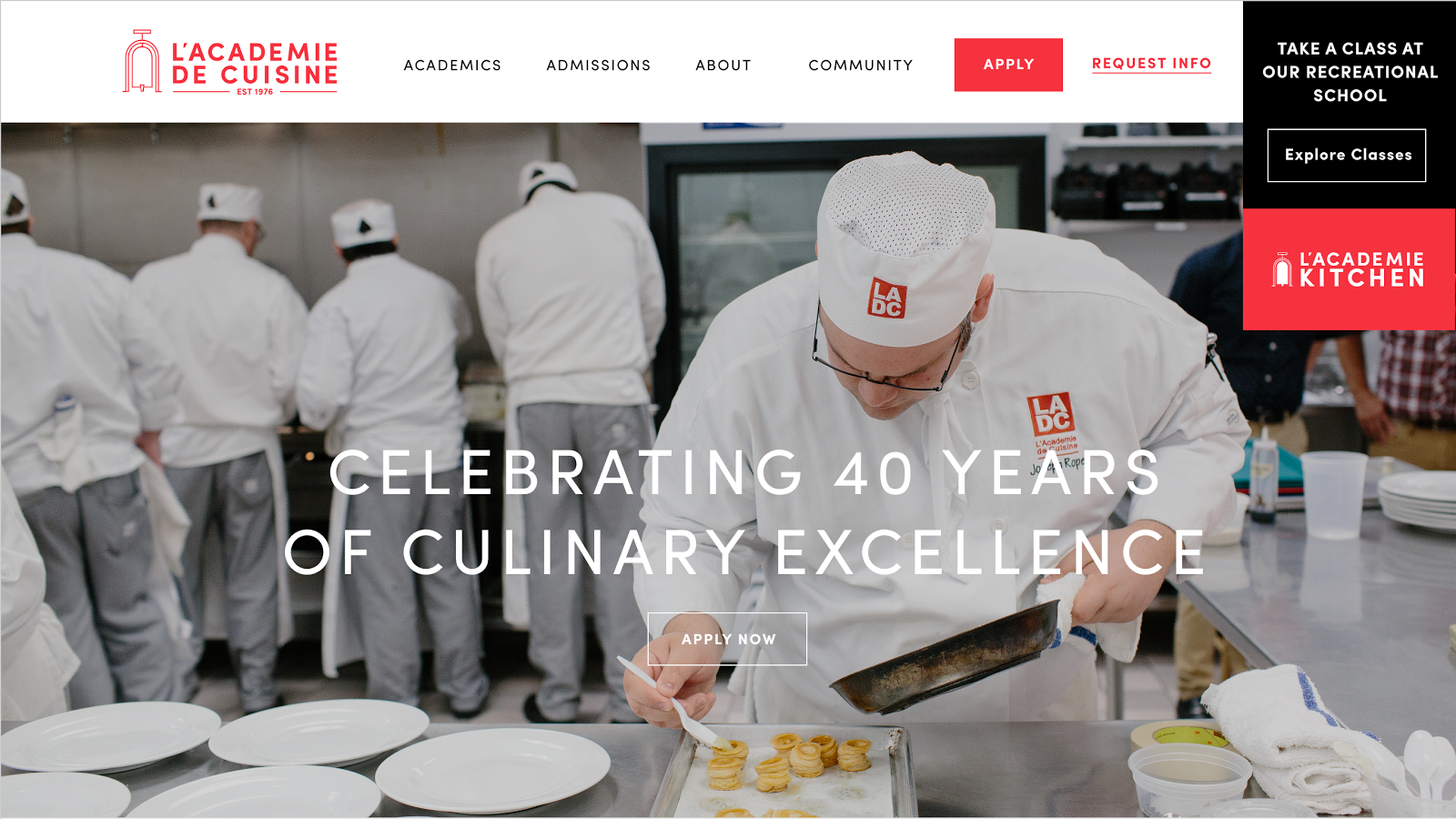The image size is (1456, 819).
Task: Go to the About section
Action: (723, 66)
